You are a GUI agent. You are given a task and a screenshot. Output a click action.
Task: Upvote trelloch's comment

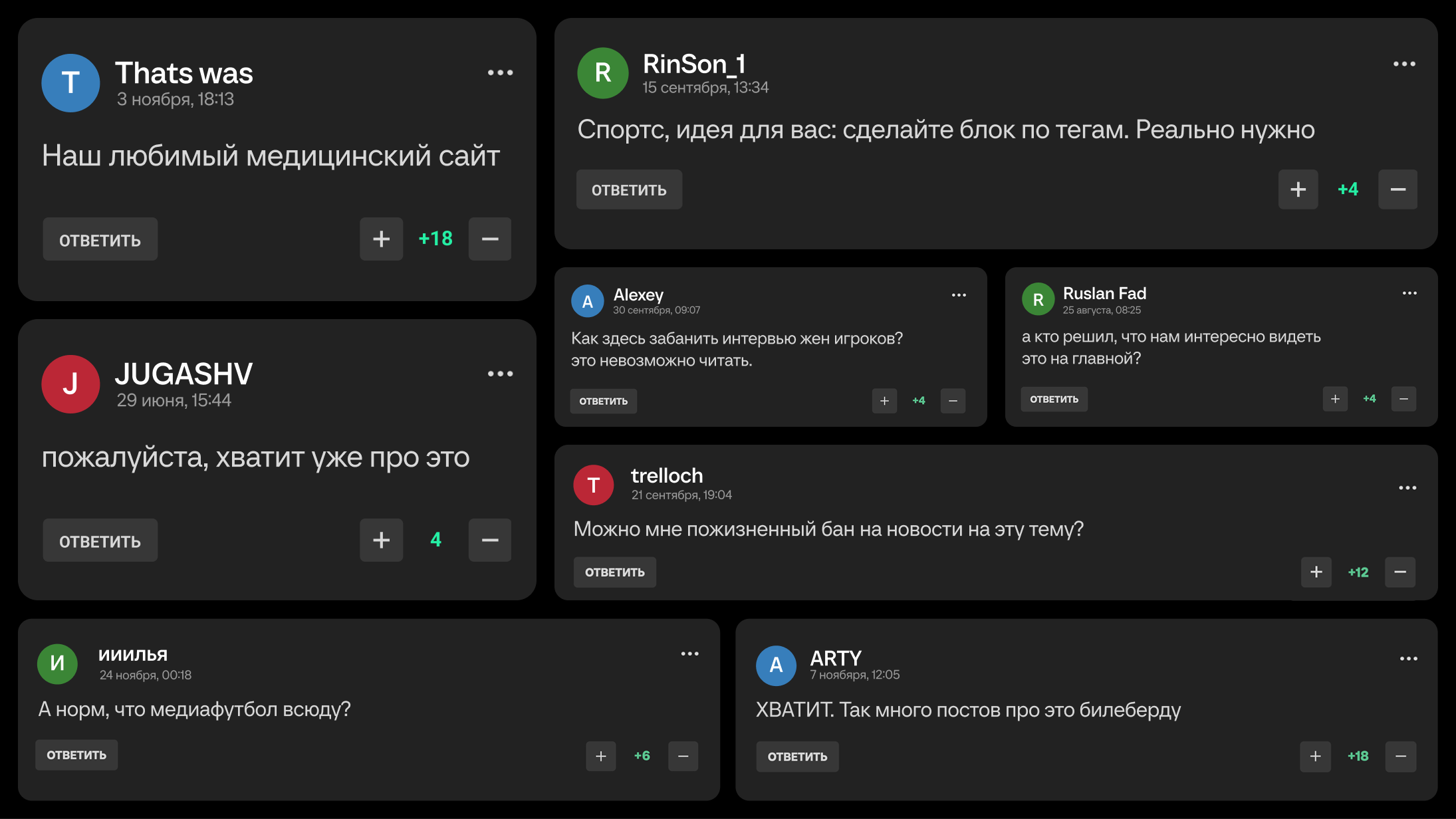tap(1316, 572)
